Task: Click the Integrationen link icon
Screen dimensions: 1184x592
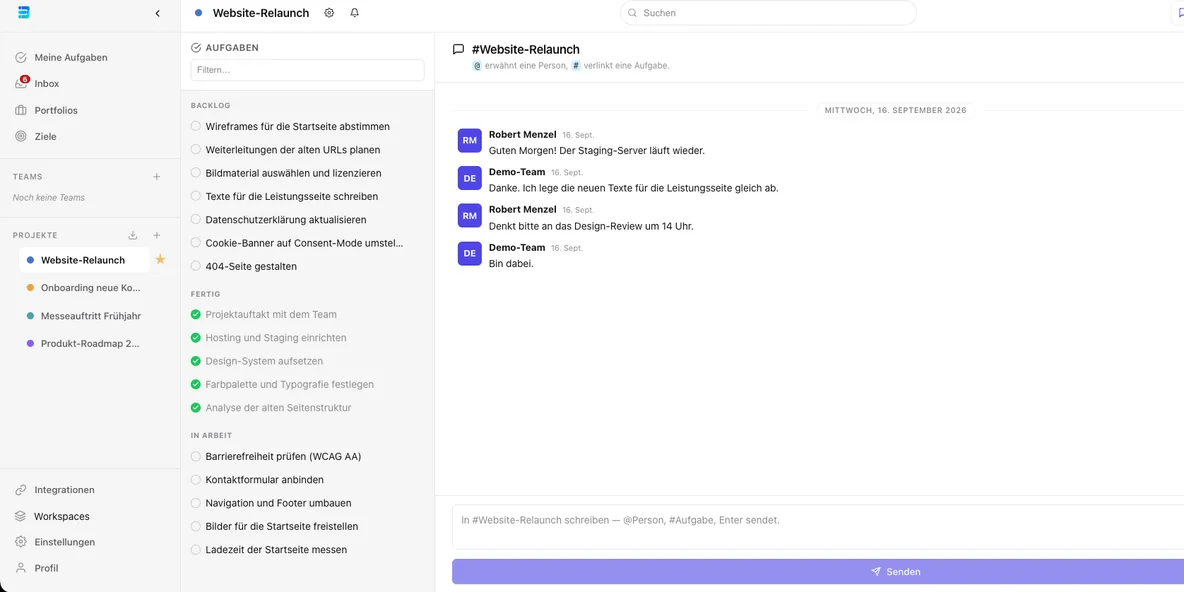Action: (x=21, y=490)
